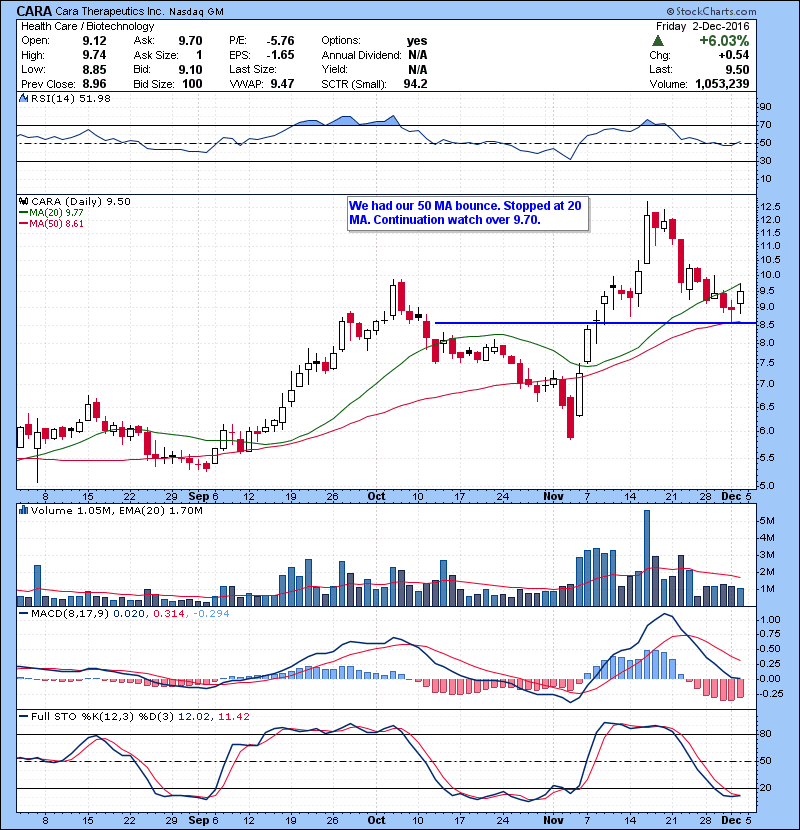Image resolution: width=800 pixels, height=830 pixels.
Task: Click the blue horizontal support line near 8.5
Action: click(x=595, y=323)
